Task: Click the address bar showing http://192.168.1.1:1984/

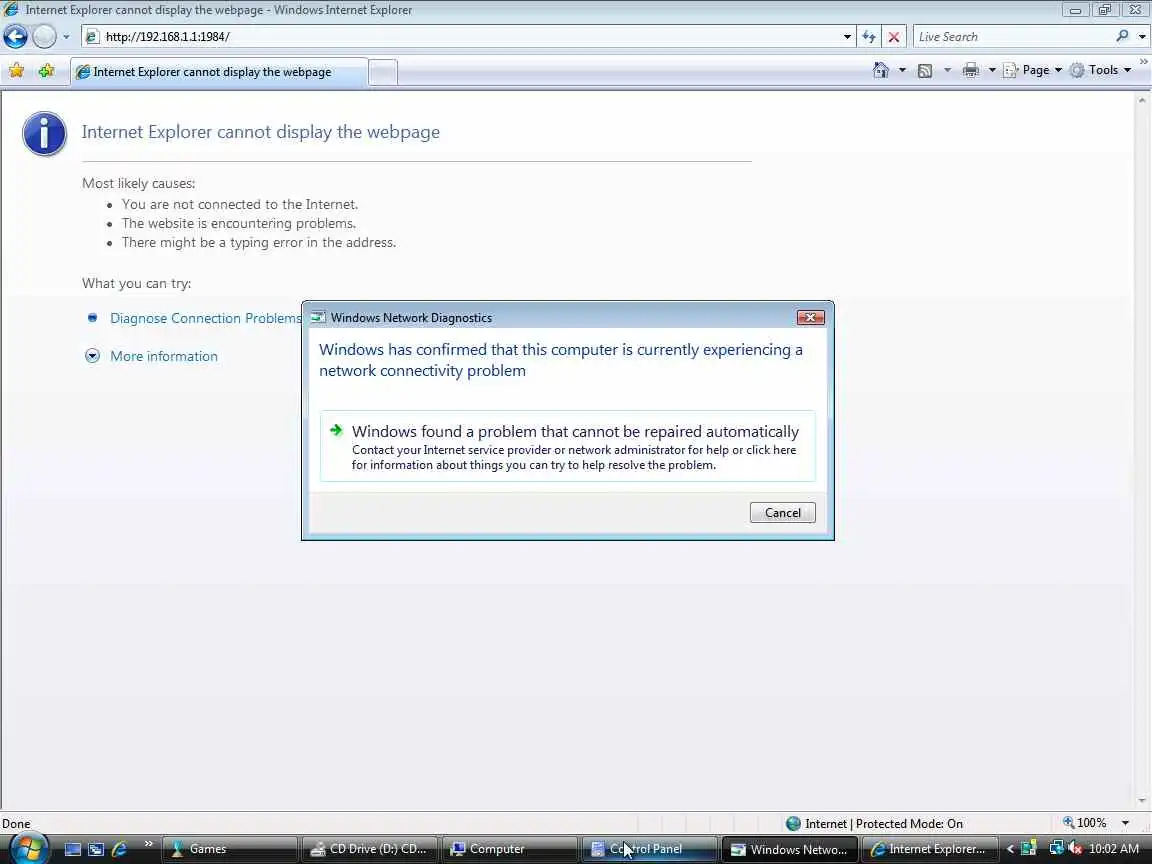Action: (463, 36)
